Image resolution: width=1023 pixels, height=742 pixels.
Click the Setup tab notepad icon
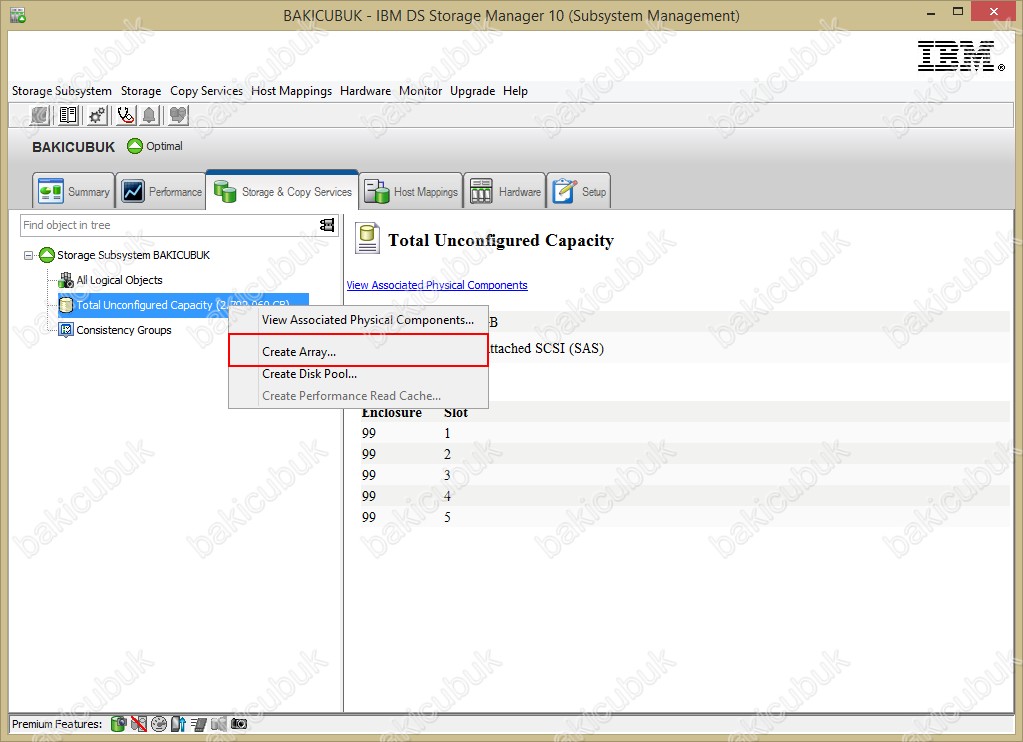click(564, 191)
